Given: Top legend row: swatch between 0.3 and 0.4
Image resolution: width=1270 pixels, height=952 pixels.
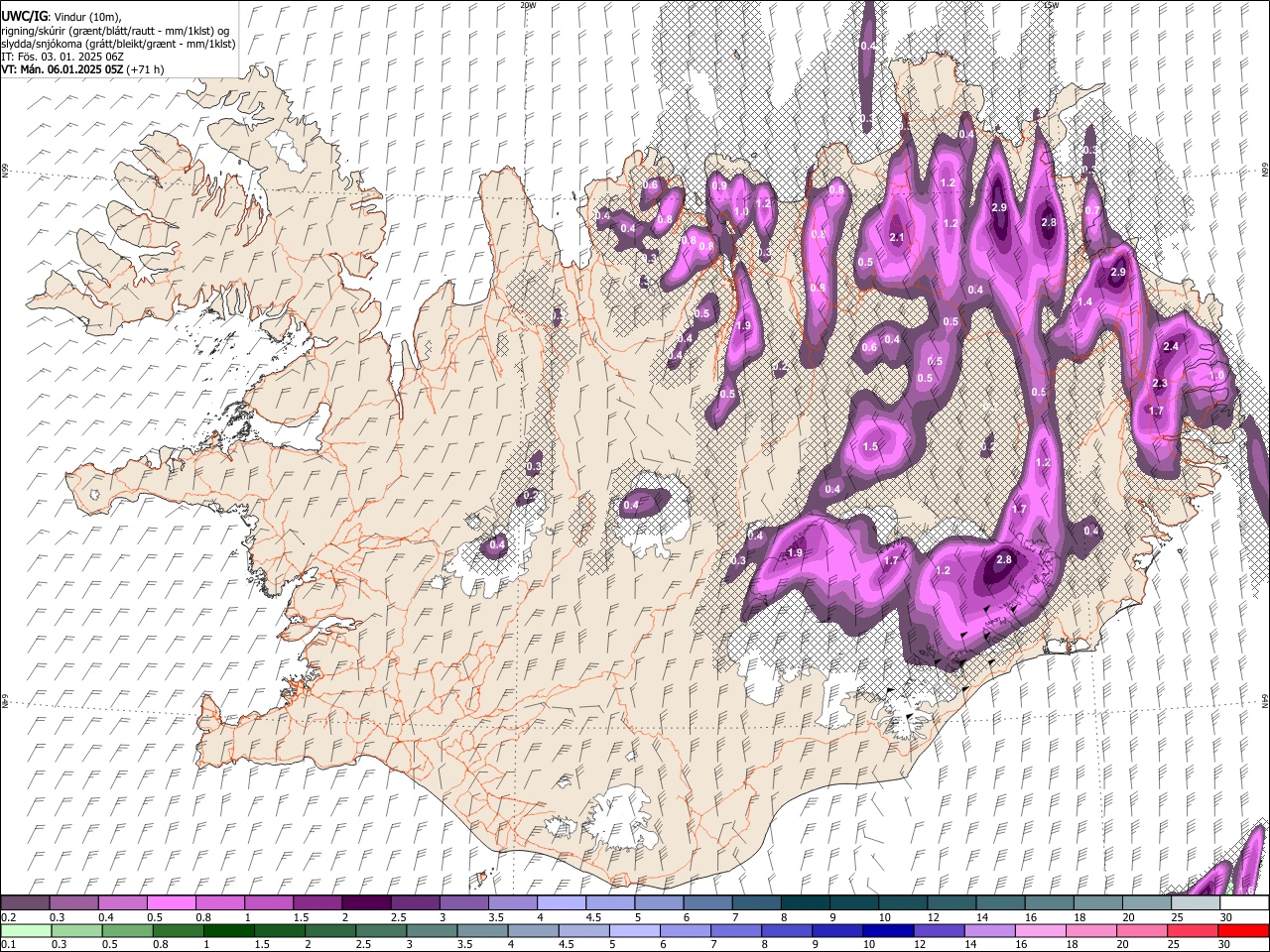Looking at the screenshot, I should (x=73, y=903).
